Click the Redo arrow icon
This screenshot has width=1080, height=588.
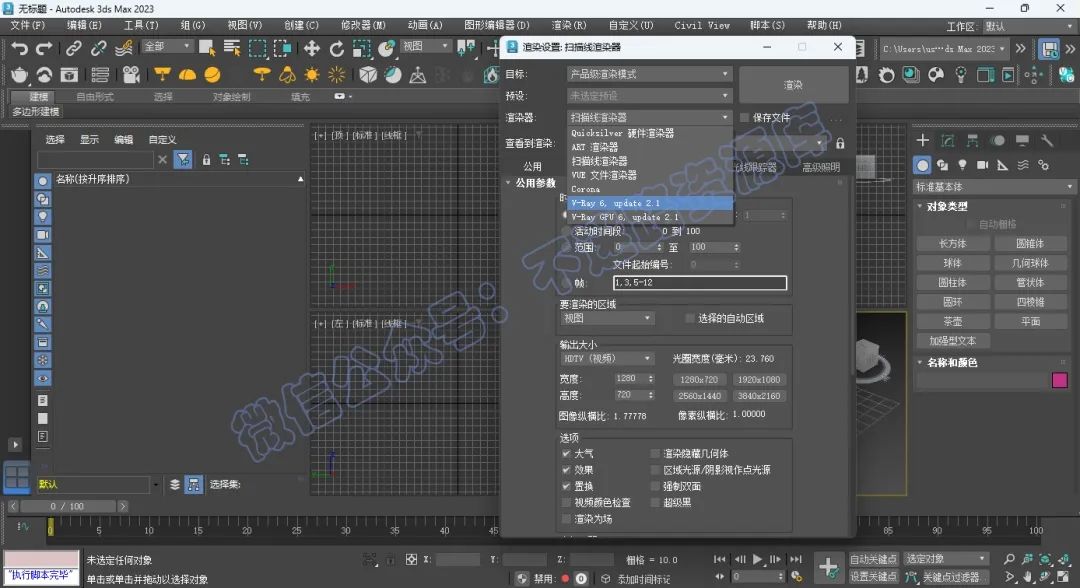(x=44, y=48)
